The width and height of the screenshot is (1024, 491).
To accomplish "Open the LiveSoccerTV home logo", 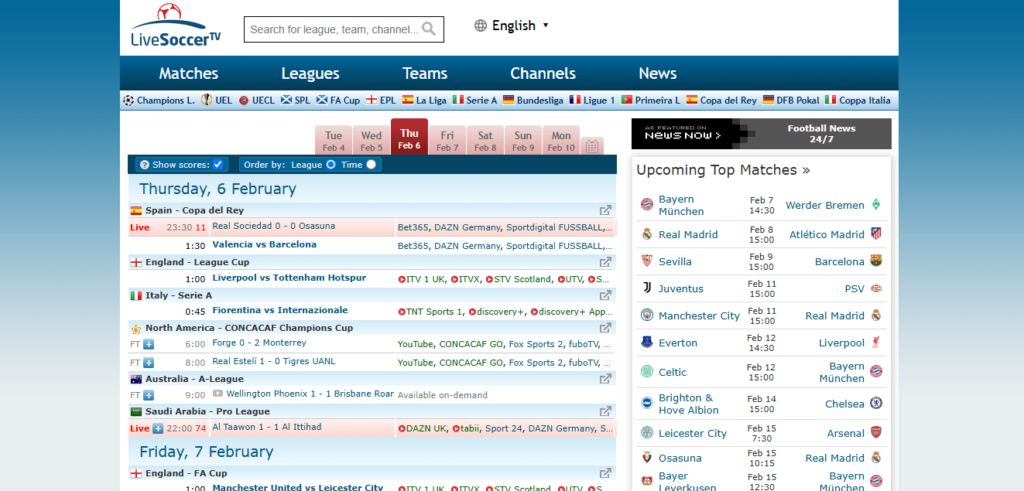I will (176, 27).
